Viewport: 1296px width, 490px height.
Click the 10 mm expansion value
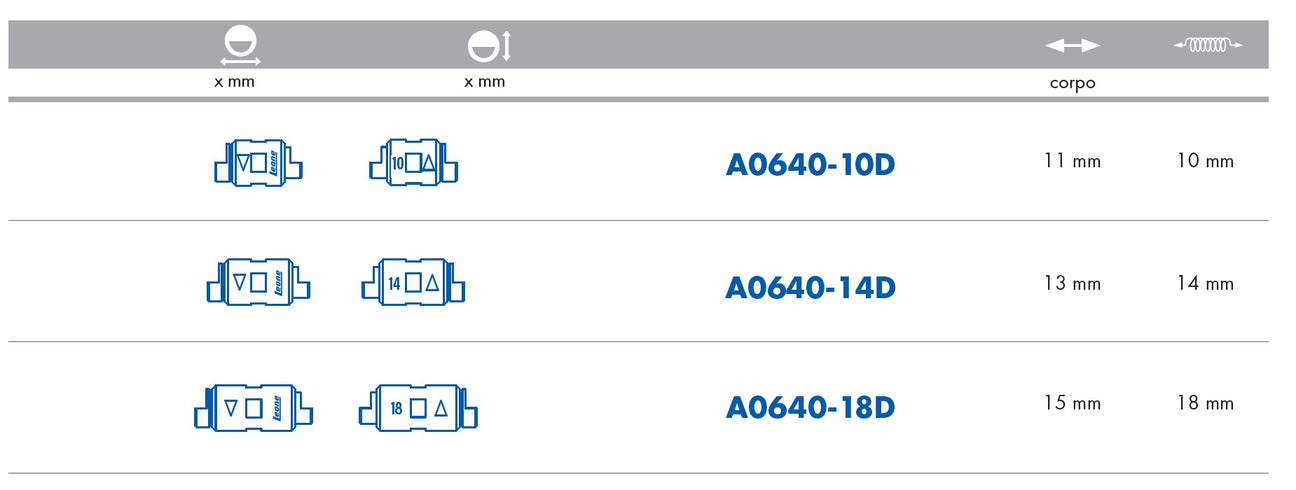tap(1206, 161)
